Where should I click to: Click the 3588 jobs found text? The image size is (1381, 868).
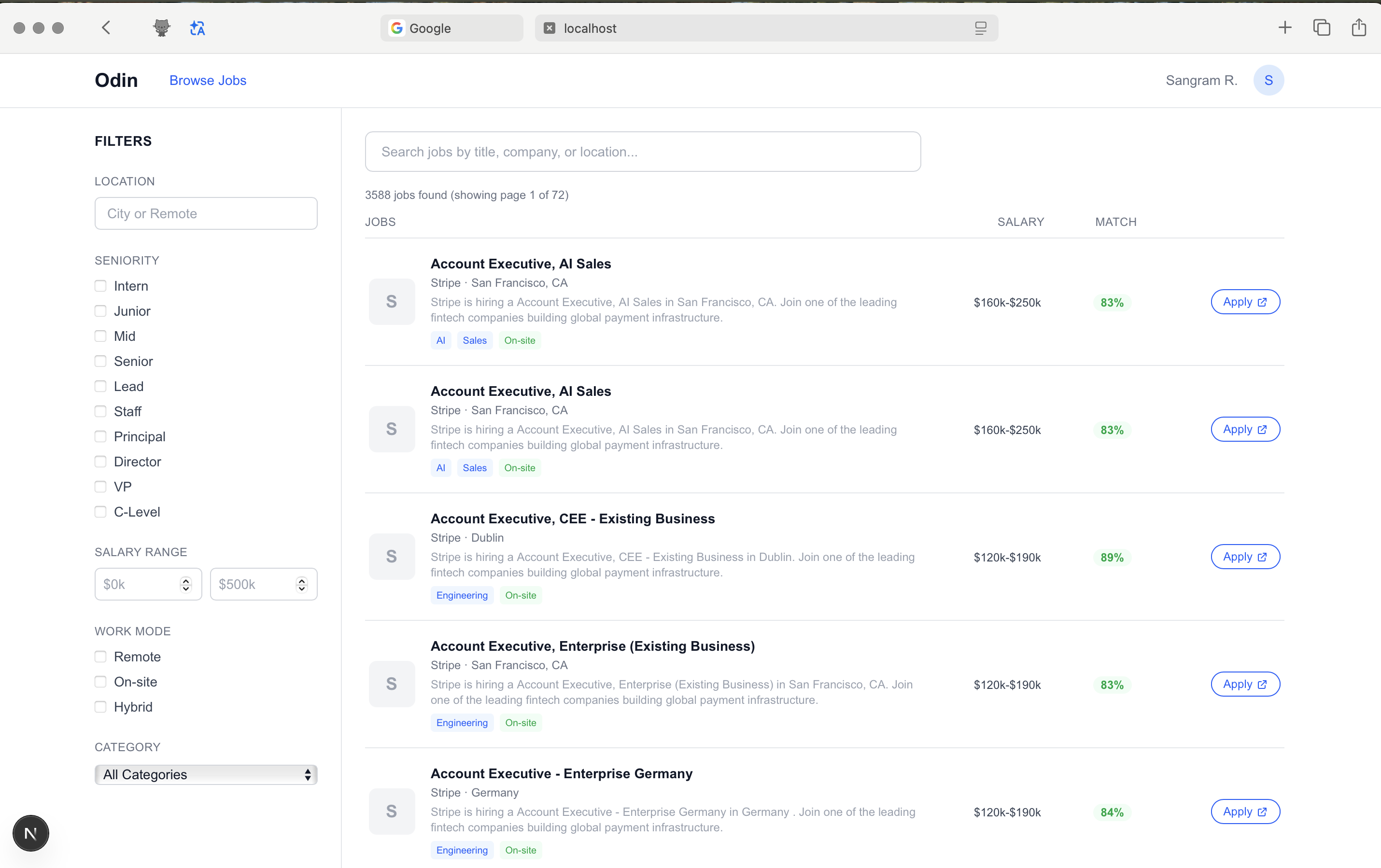pos(466,195)
